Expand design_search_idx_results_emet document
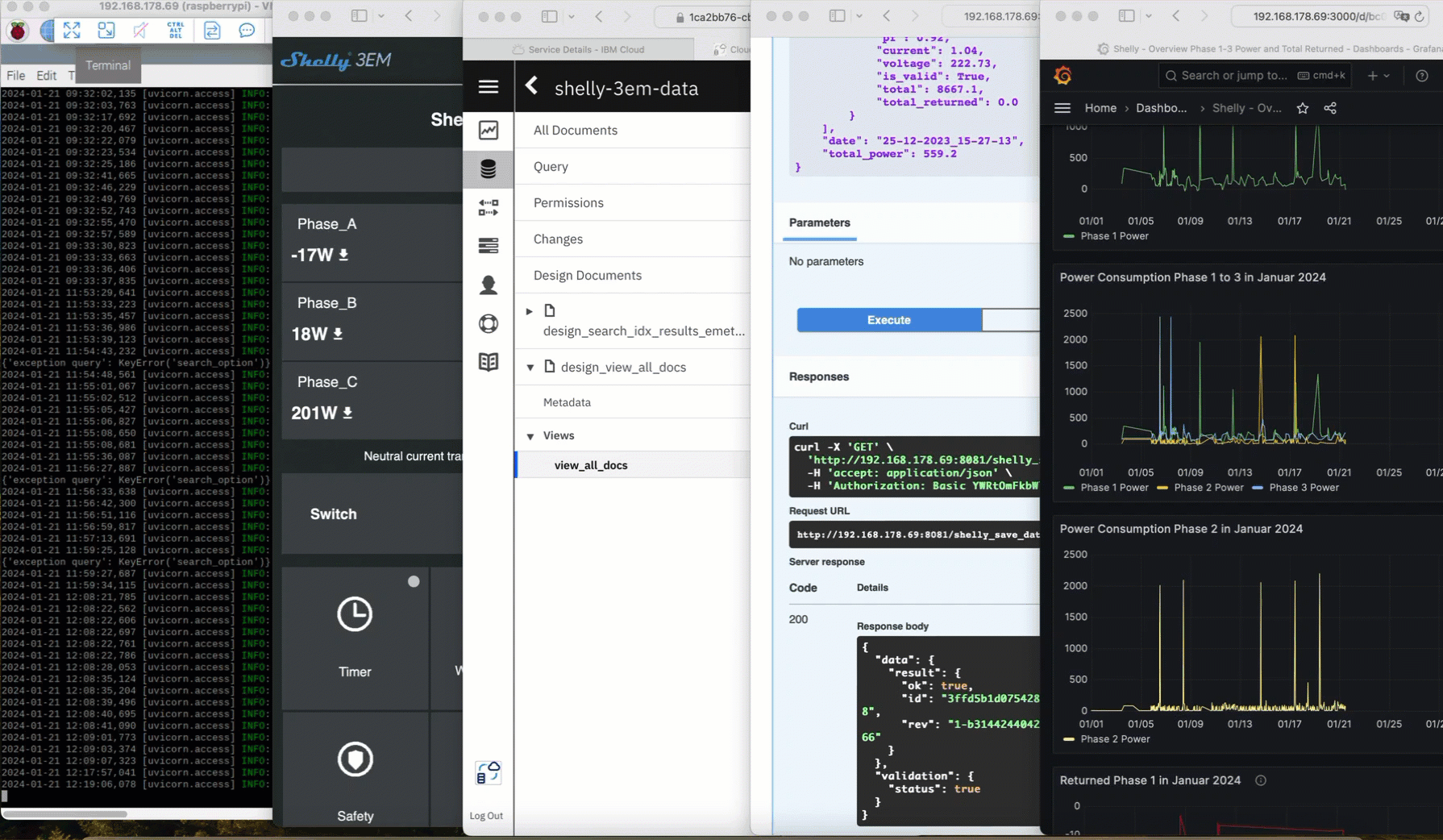The height and width of the screenshot is (840, 1443). (x=530, y=311)
